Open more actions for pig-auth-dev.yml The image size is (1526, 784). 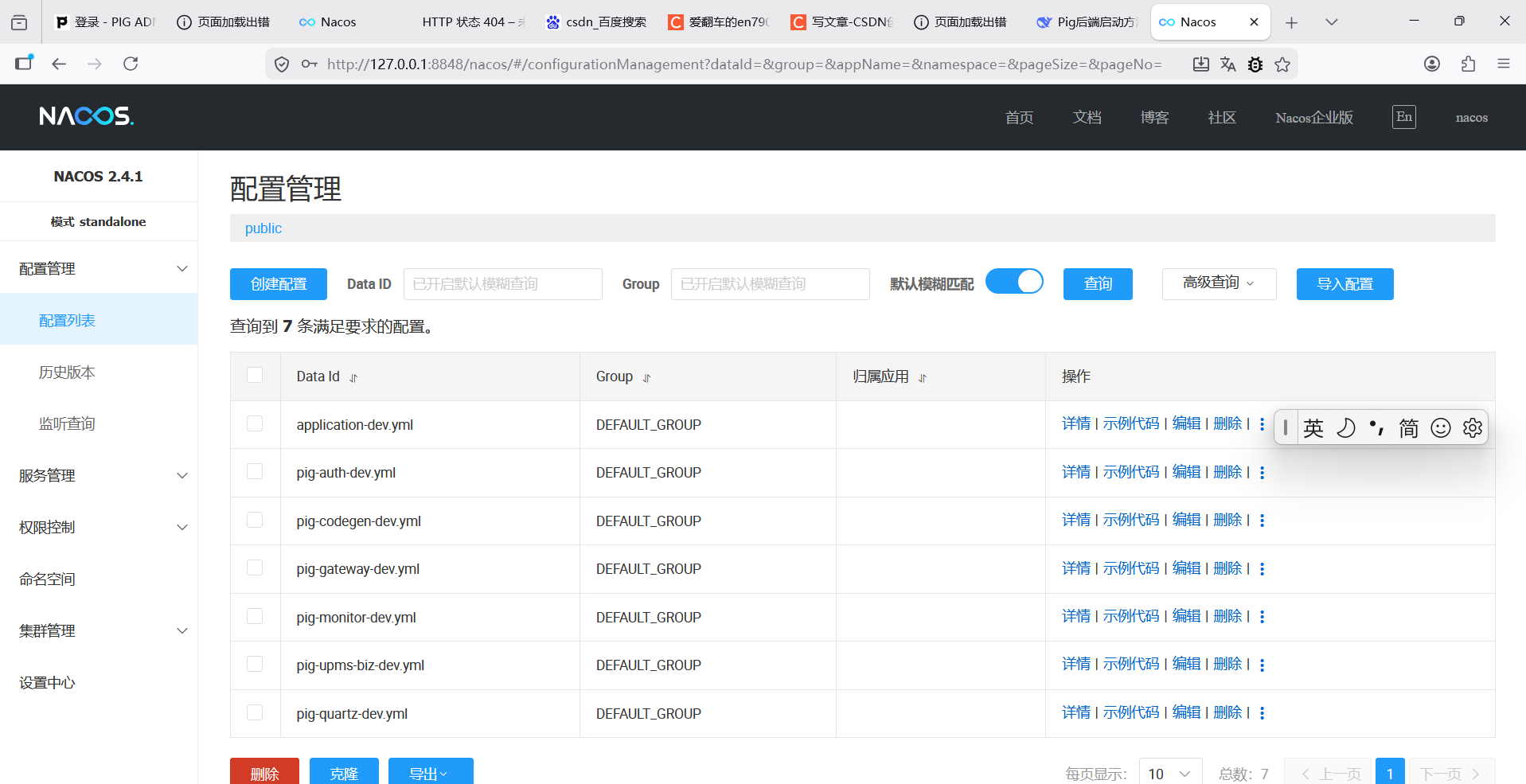(1263, 473)
